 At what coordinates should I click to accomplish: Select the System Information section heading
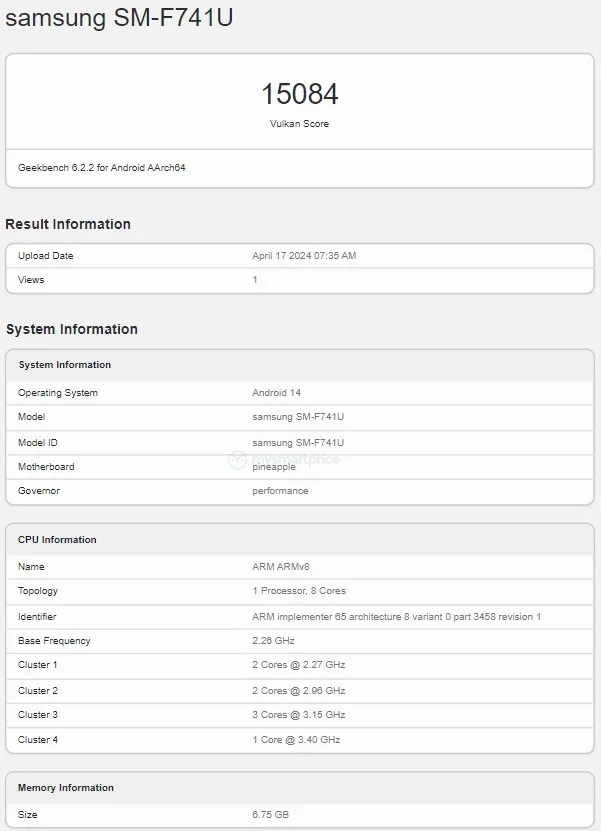[72, 329]
